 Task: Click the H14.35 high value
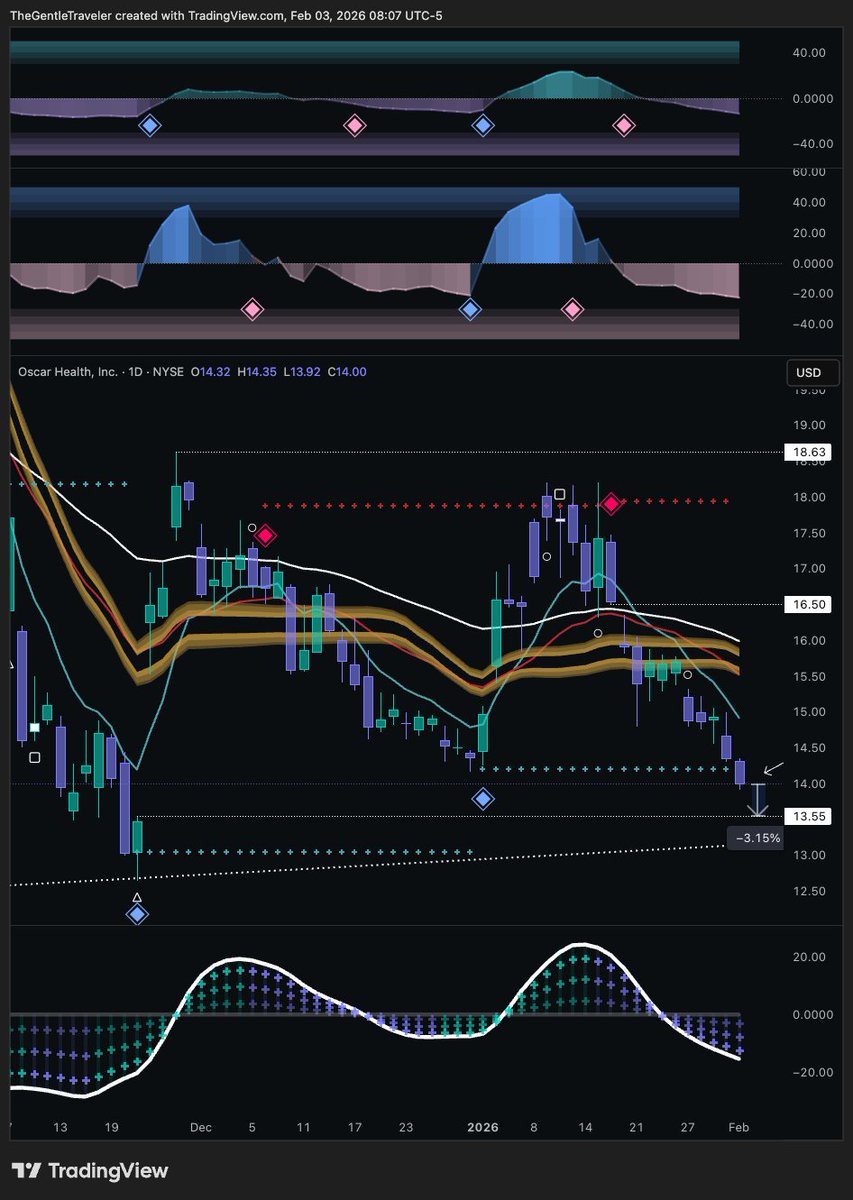click(x=256, y=372)
